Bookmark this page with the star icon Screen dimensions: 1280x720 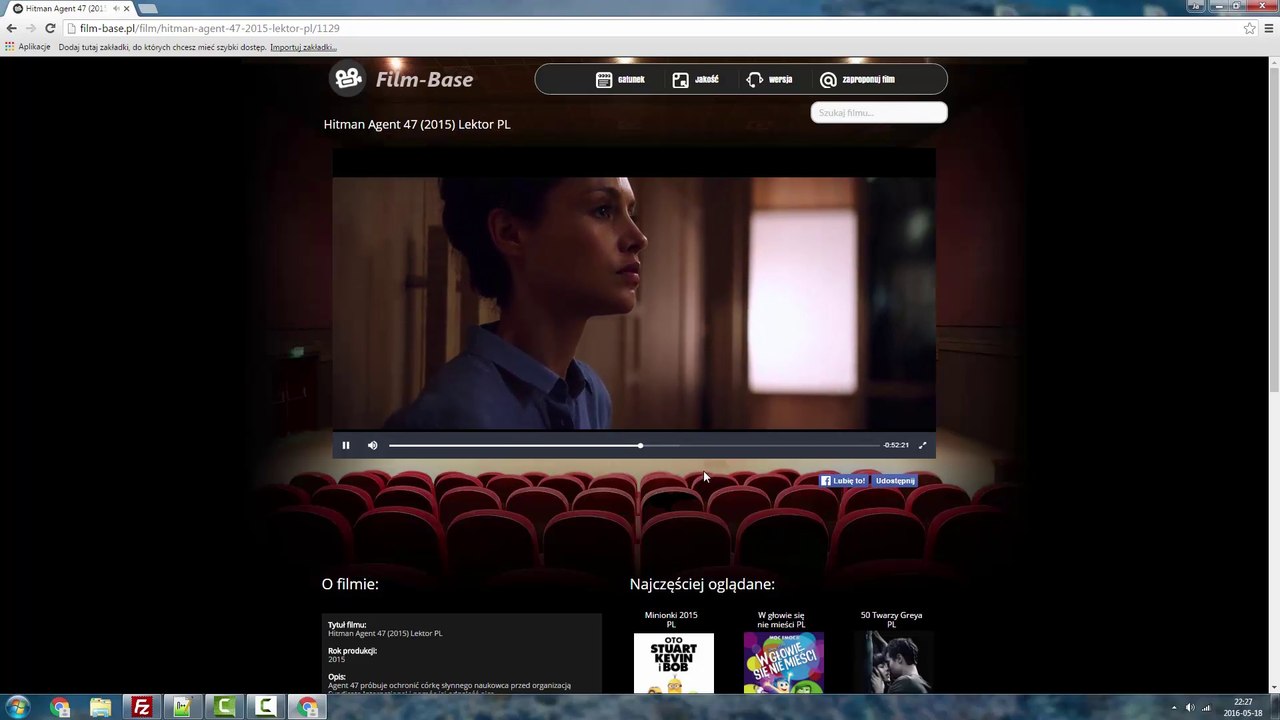click(x=1249, y=28)
